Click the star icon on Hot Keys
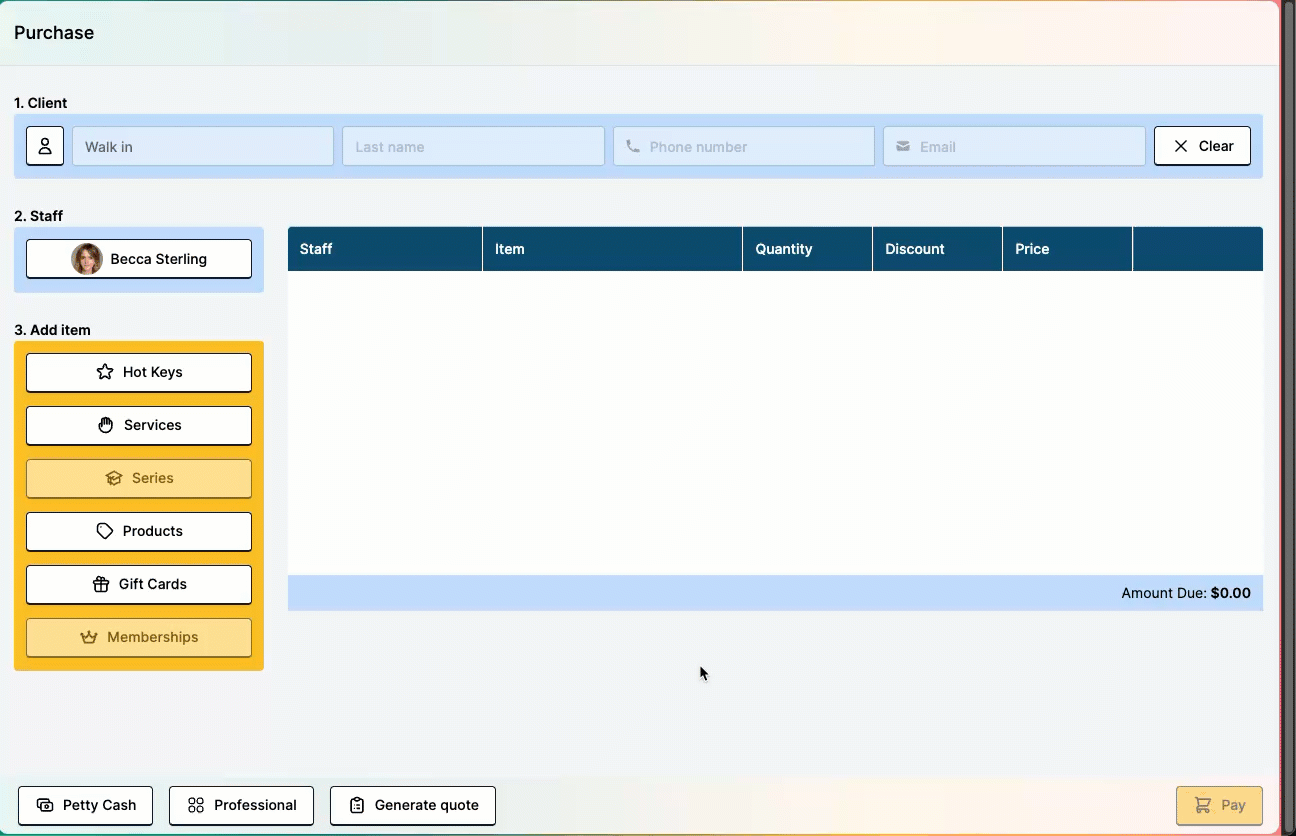Image resolution: width=1296 pixels, height=836 pixels. (105, 372)
